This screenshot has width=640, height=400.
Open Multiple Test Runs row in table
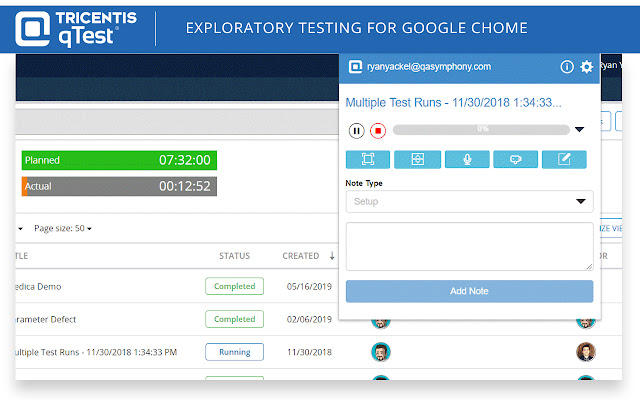click(96, 352)
